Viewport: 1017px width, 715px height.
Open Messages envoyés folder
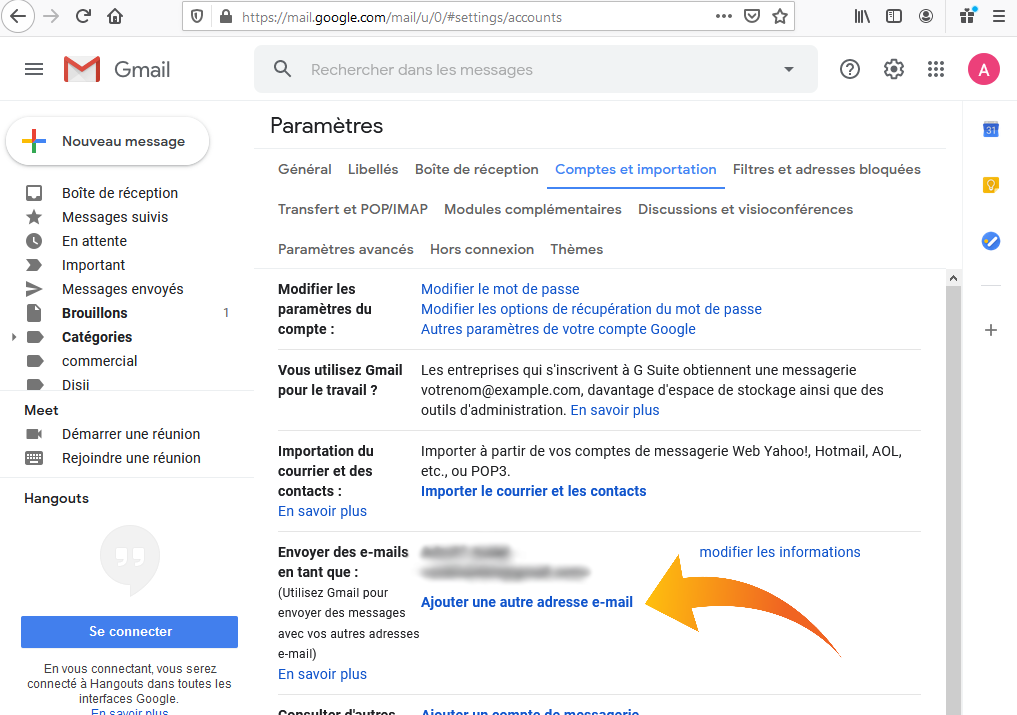(x=123, y=289)
